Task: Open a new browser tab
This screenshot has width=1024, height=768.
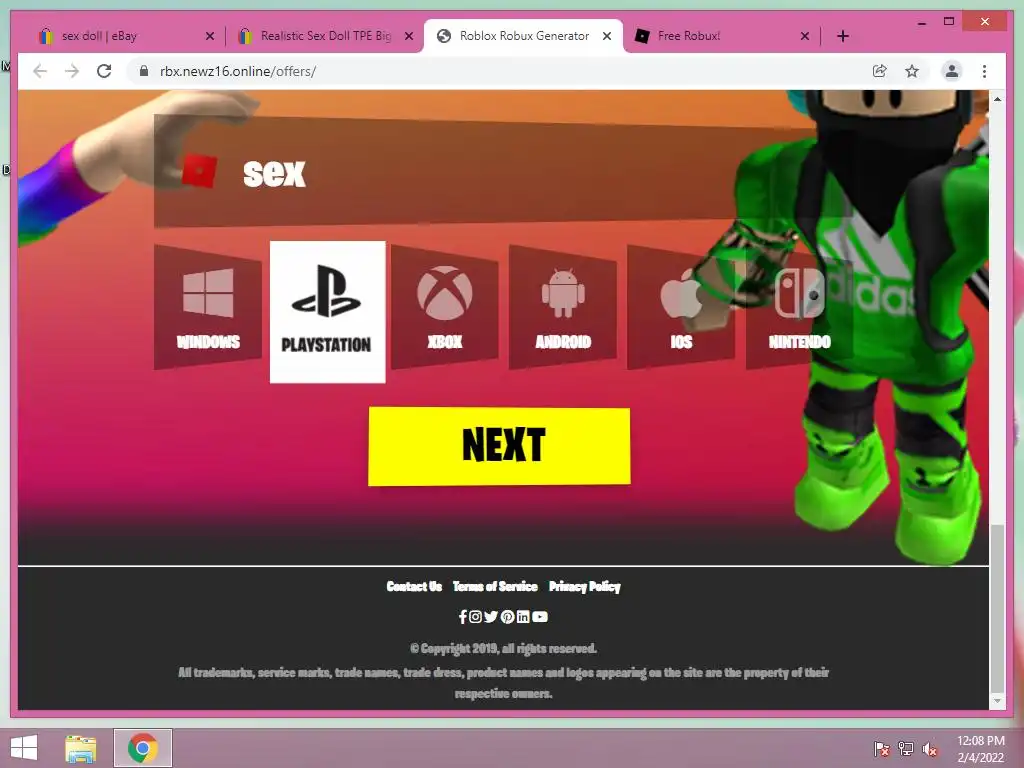Action: tap(843, 36)
